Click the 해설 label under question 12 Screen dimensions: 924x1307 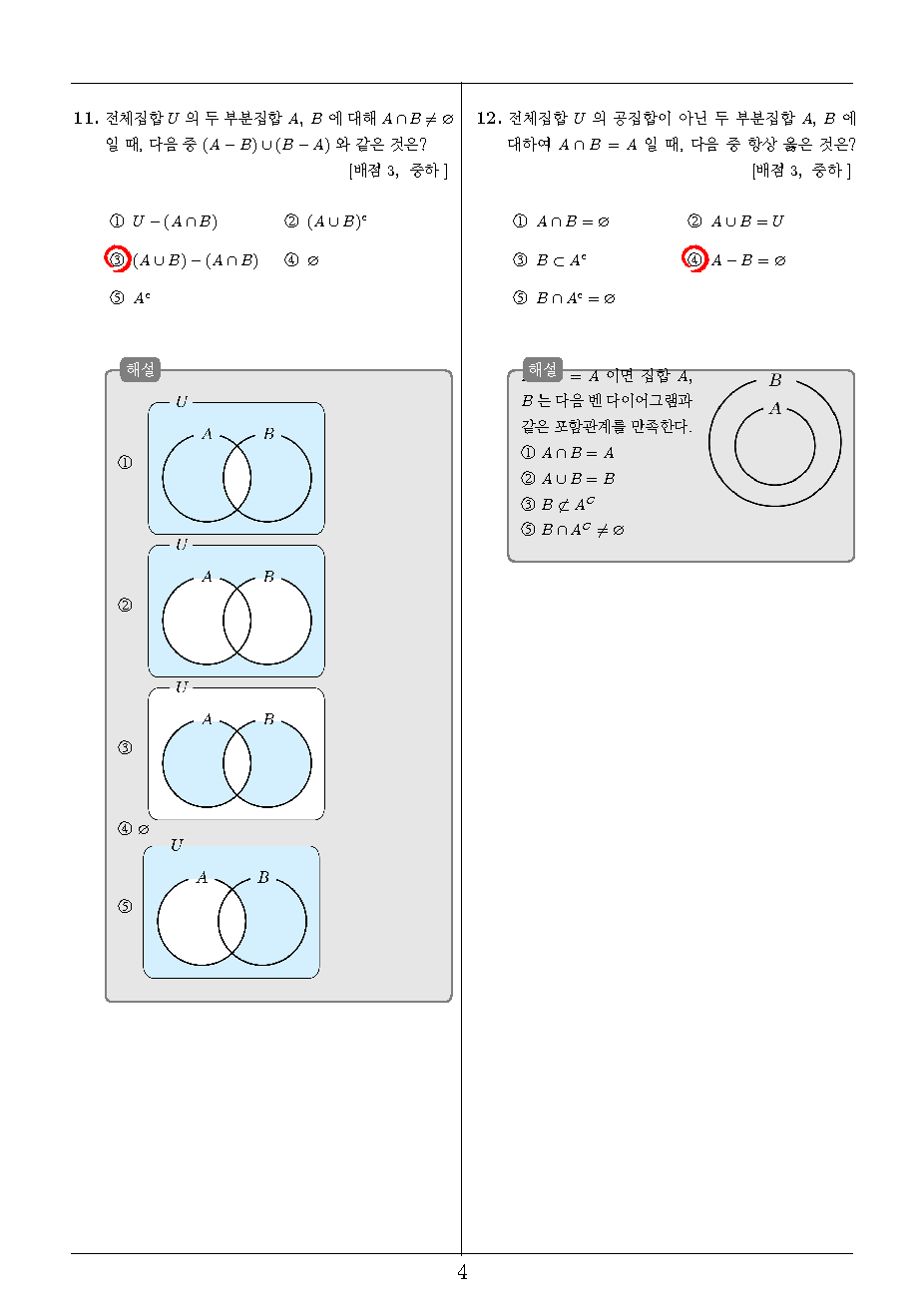(x=543, y=369)
